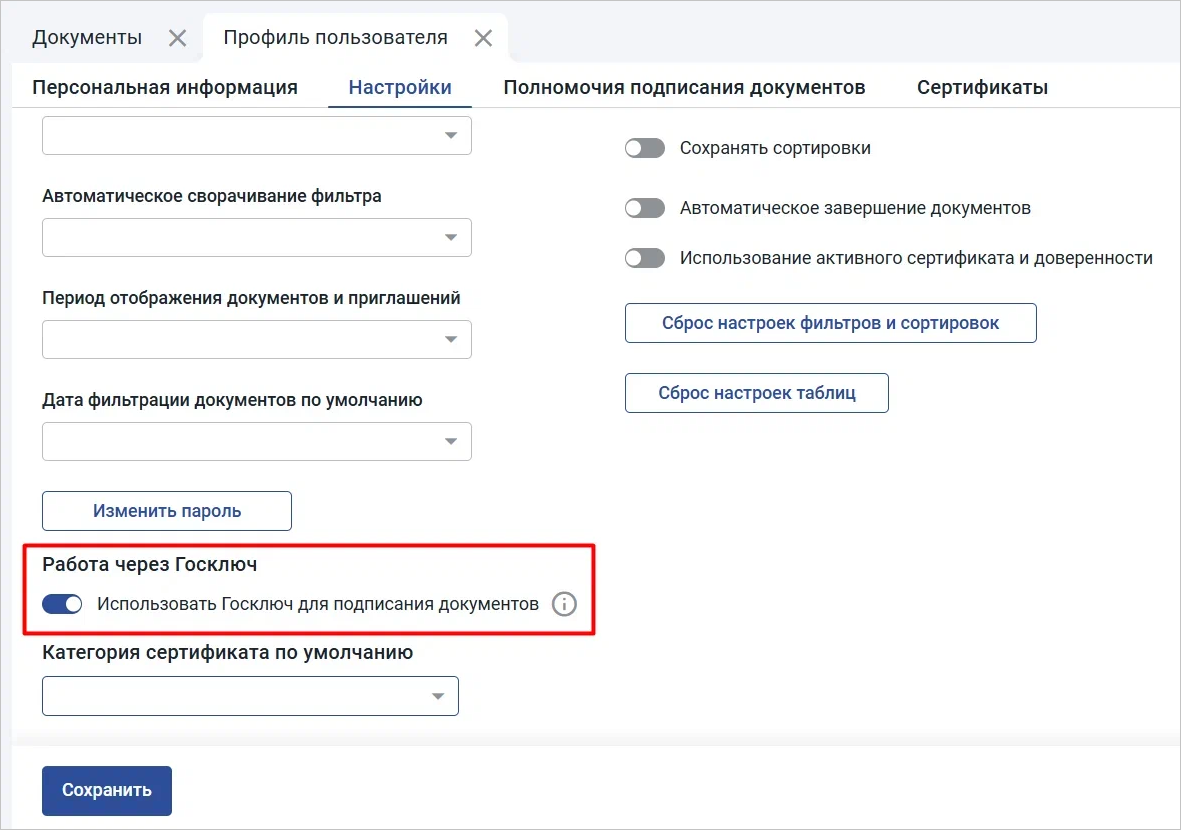The height and width of the screenshot is (830, 1181).
Task: Open Автоматическое сворачивание фильтра dropdown
Action: point(451,238)
